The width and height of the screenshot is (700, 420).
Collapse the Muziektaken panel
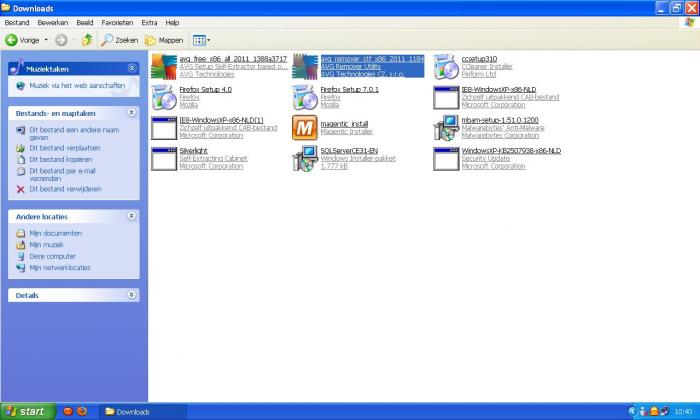132,68
